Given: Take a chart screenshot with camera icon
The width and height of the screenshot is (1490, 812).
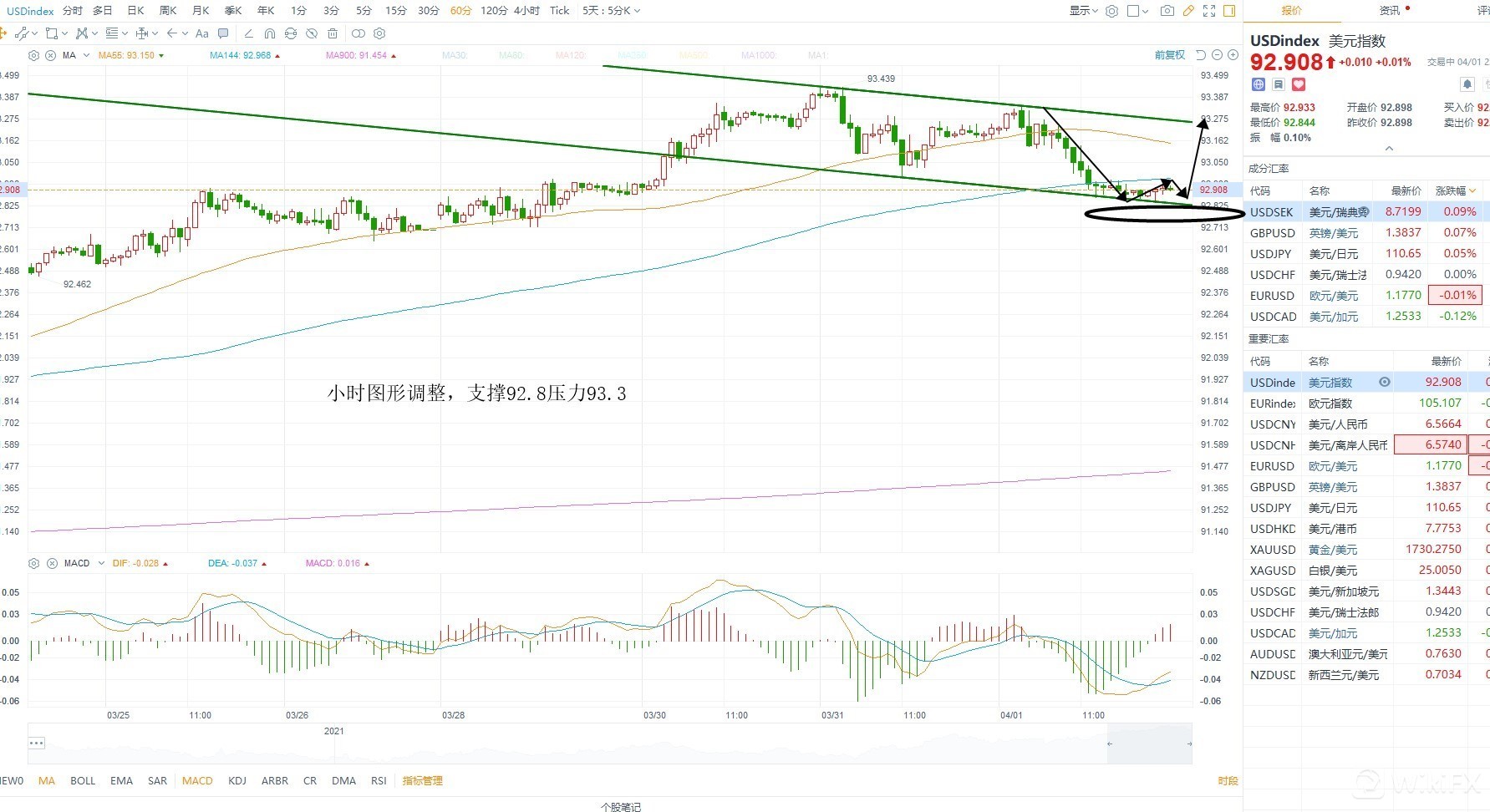Looking at the screenshot, I should 1167,11.
